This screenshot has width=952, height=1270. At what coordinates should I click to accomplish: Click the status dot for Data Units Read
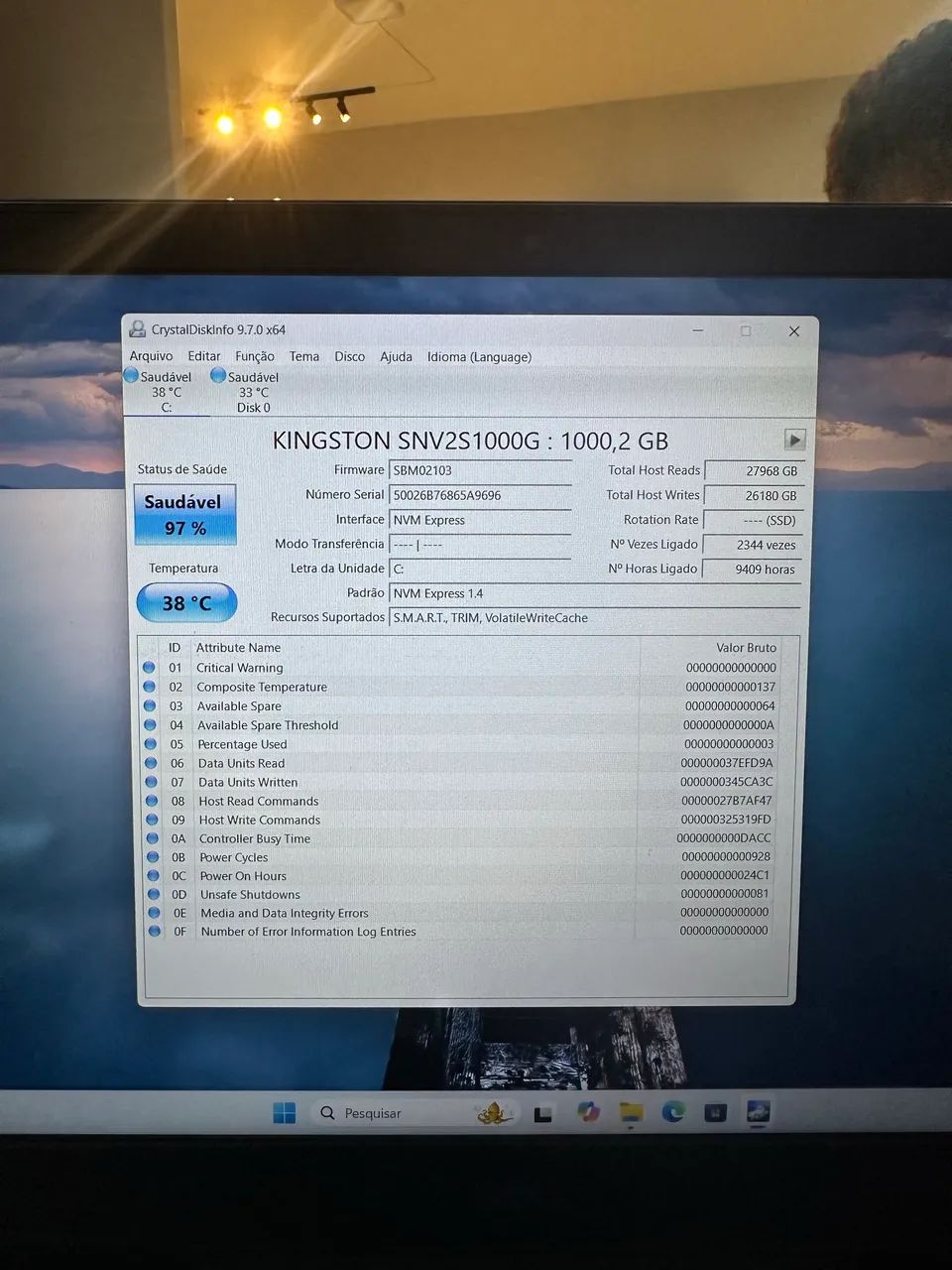pos(151,763)
